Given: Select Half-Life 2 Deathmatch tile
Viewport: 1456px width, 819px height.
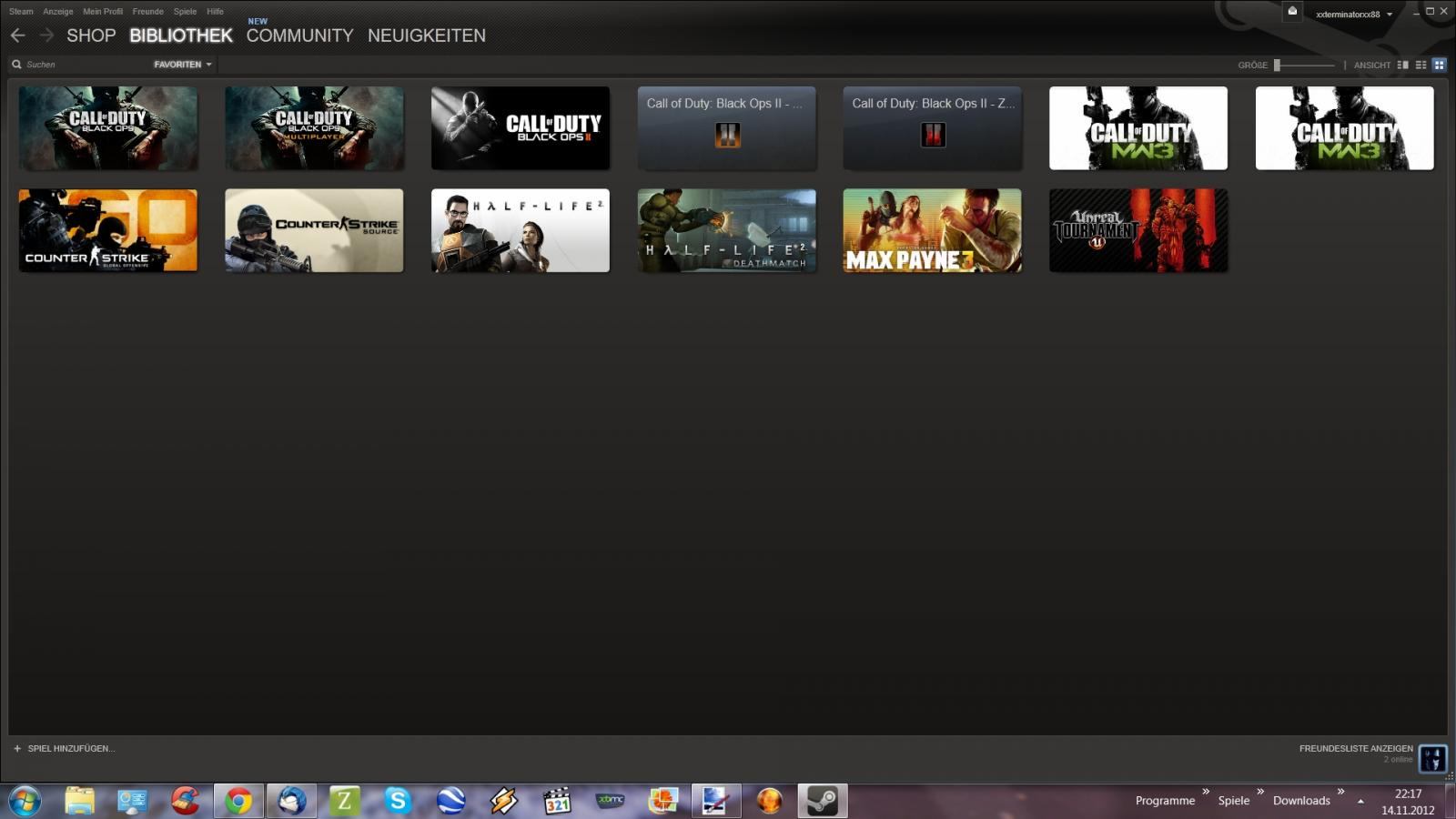Looking at the screenshot, I should tap(727, 230).
